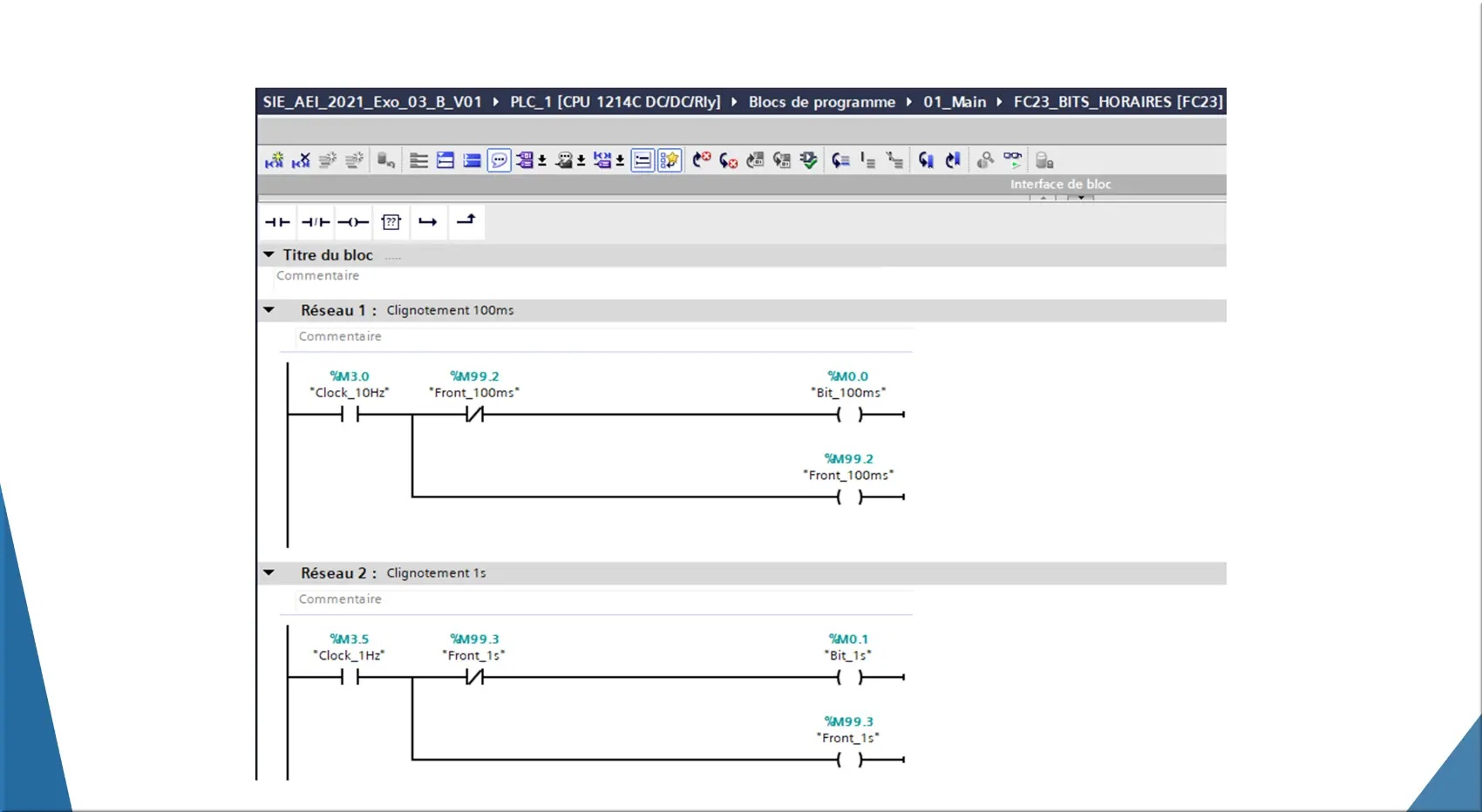Go to next bookmark icon
This screenshot has width=1482, height=812.
(926, 160)
